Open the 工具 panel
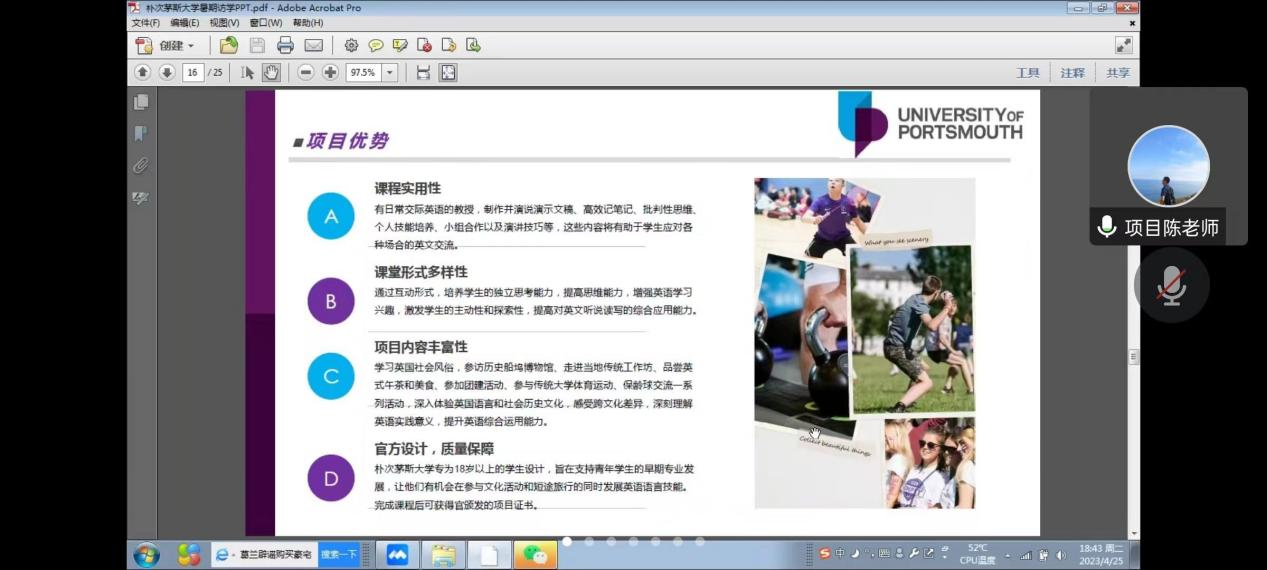The height and width of the screenshot is (570, 1267). pyautogui.click(x=1027, y=73)
